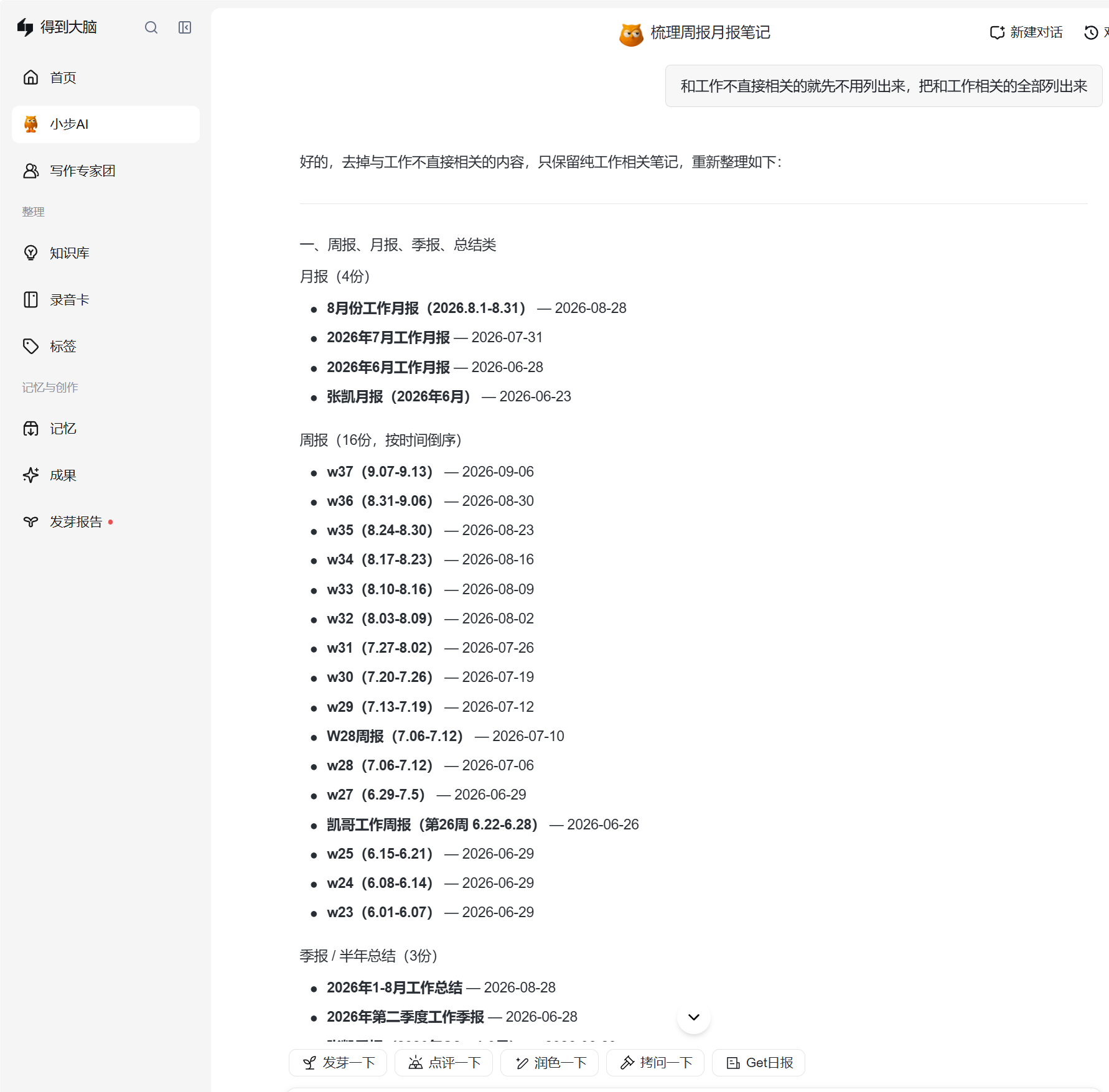Click 凯哥工作周报 第26周 entry

(483, 824)
